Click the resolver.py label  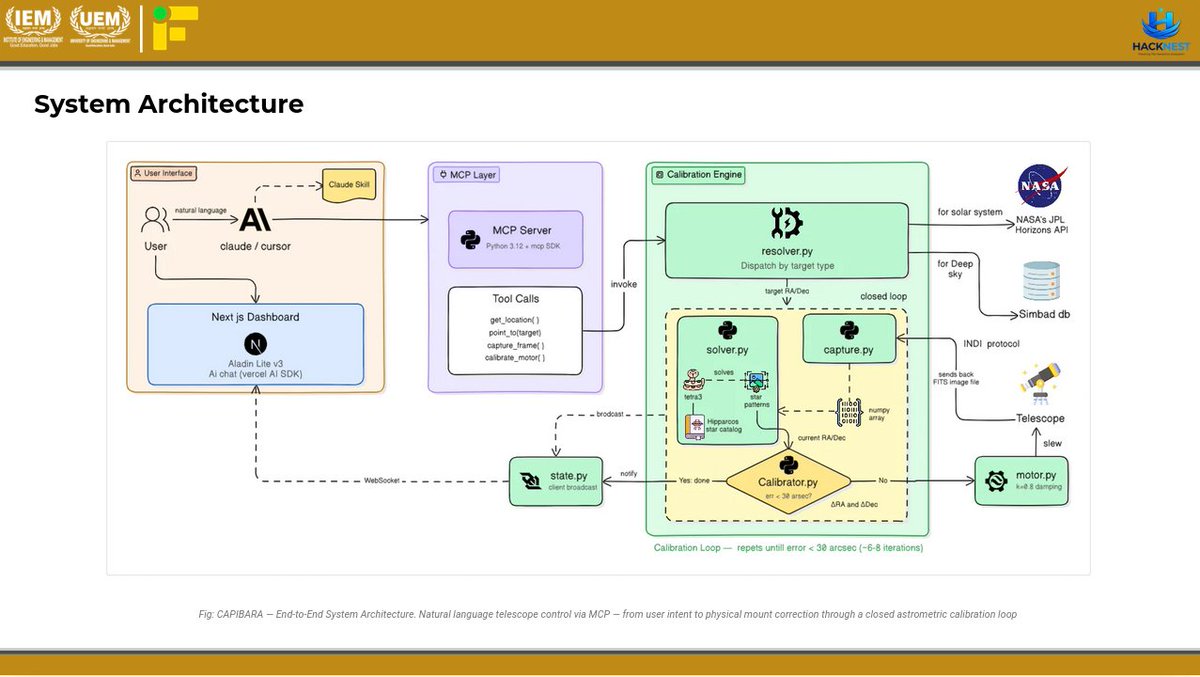click(x=787, y=252)
